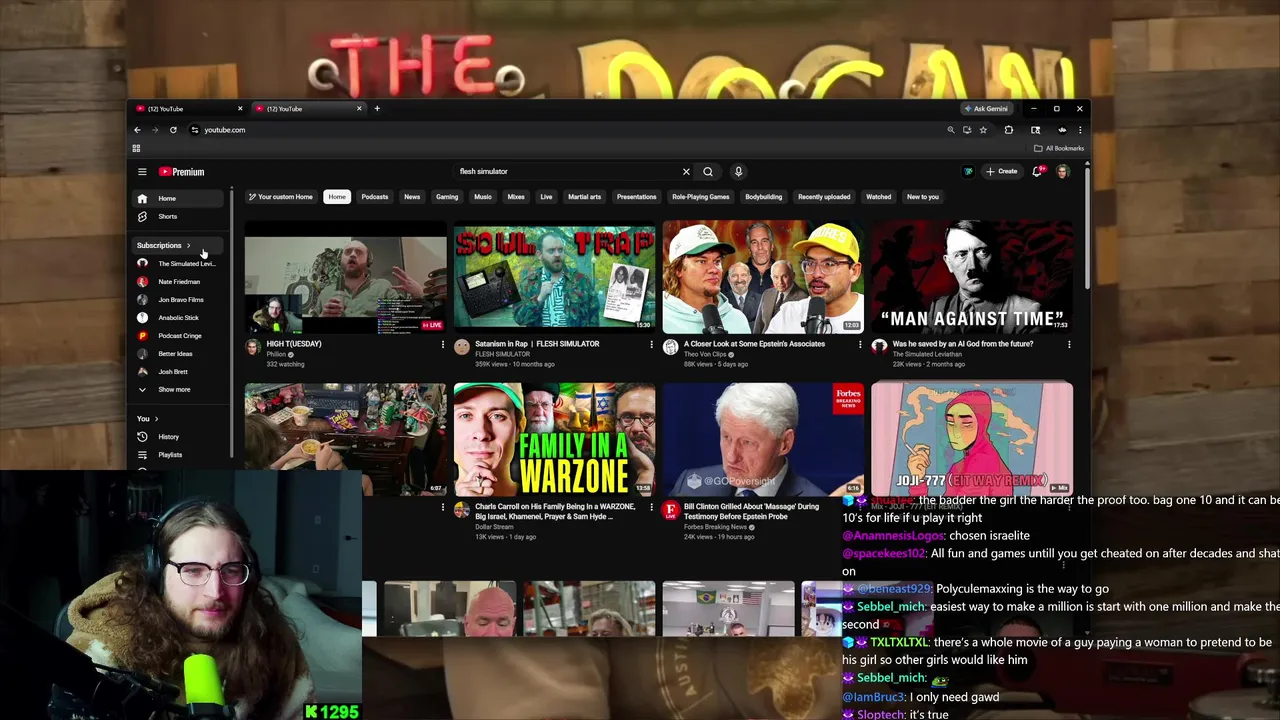
Task: Play the JOJI-777 remix mix thumbnail
Action: [x=972, y=439]
